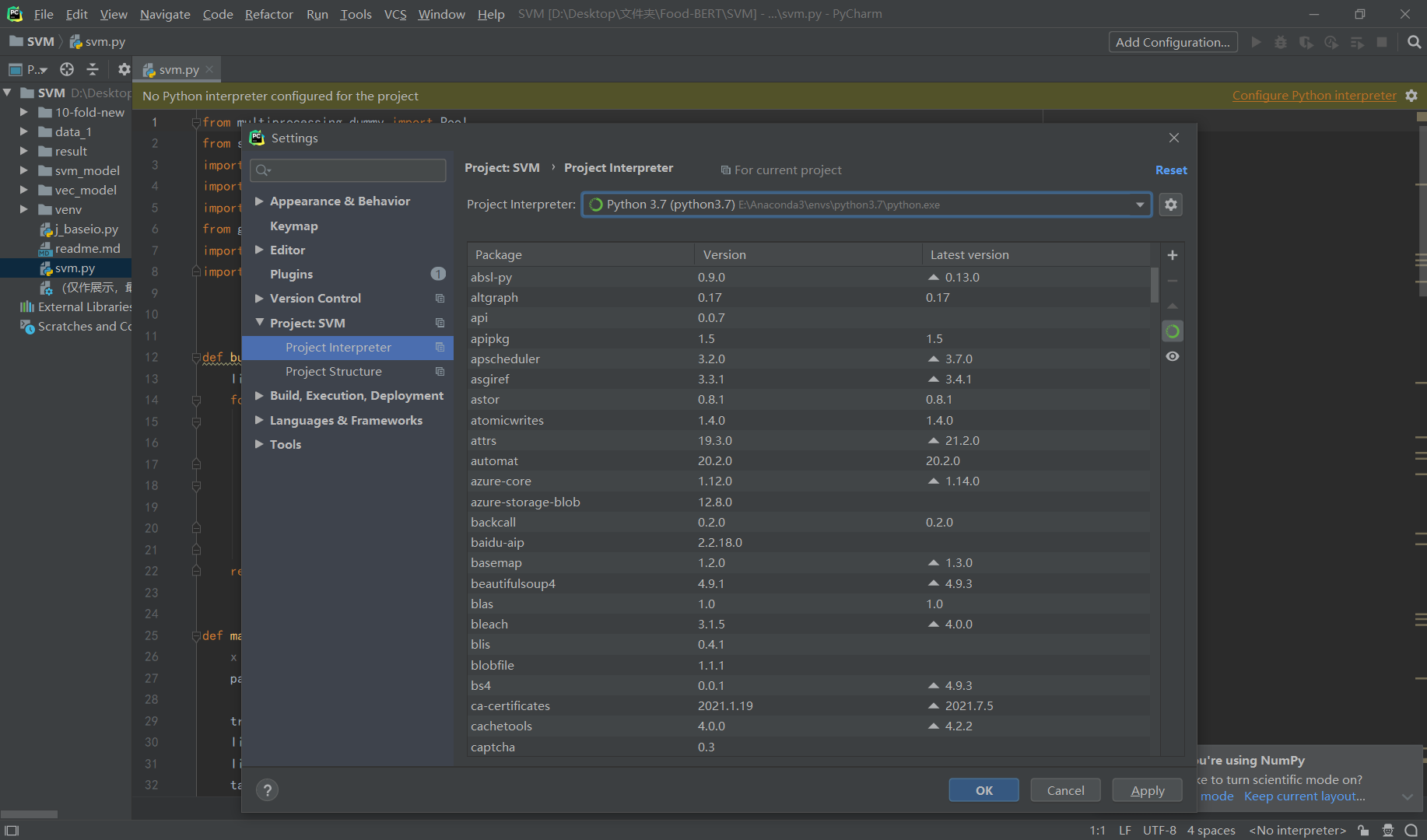The width and height of the screenshot is (1427, 840).
Task: Click the Collapse All icon in project panel
Action: pos(93,69)
